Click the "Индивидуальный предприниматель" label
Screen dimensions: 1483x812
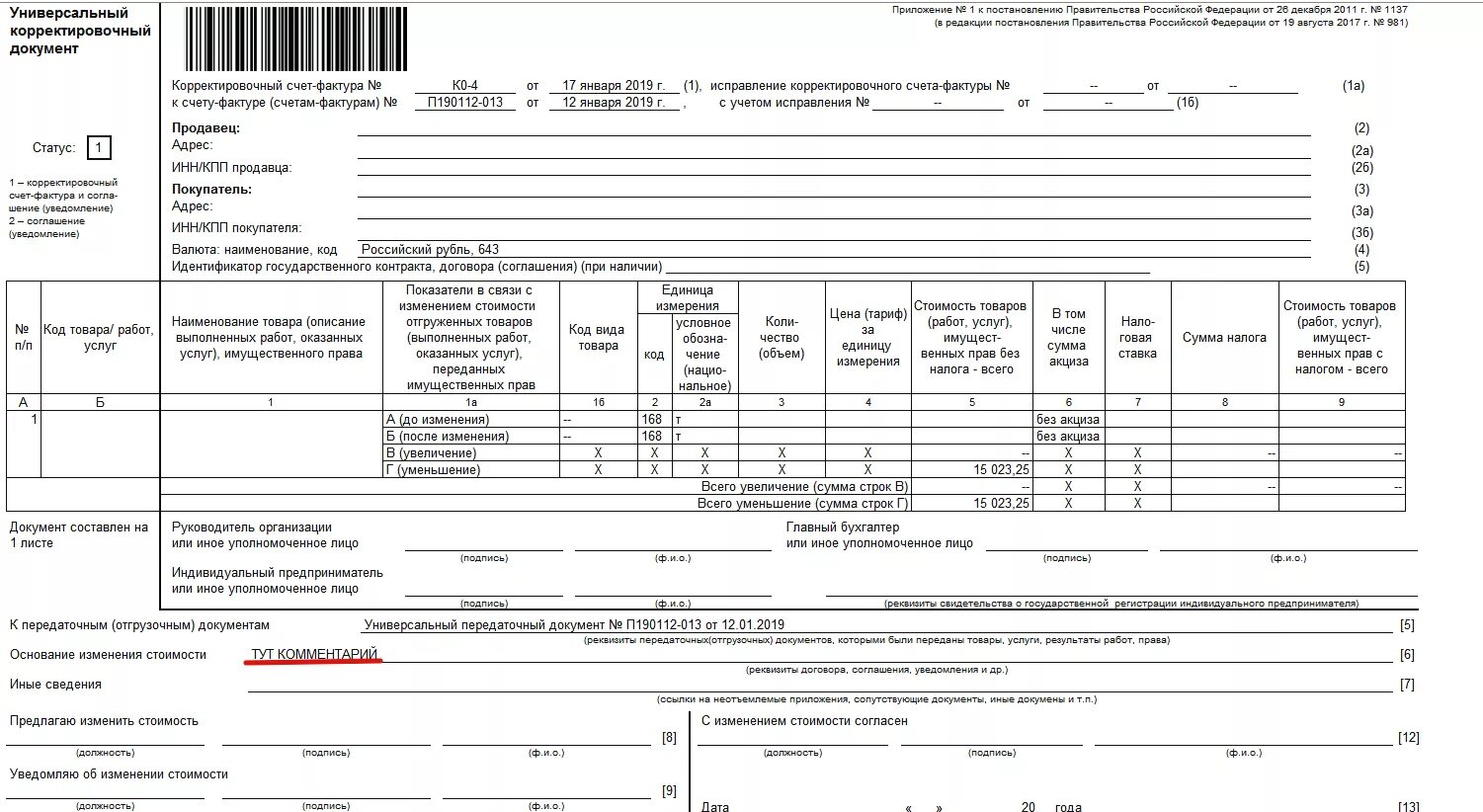(x=277, y=573)
